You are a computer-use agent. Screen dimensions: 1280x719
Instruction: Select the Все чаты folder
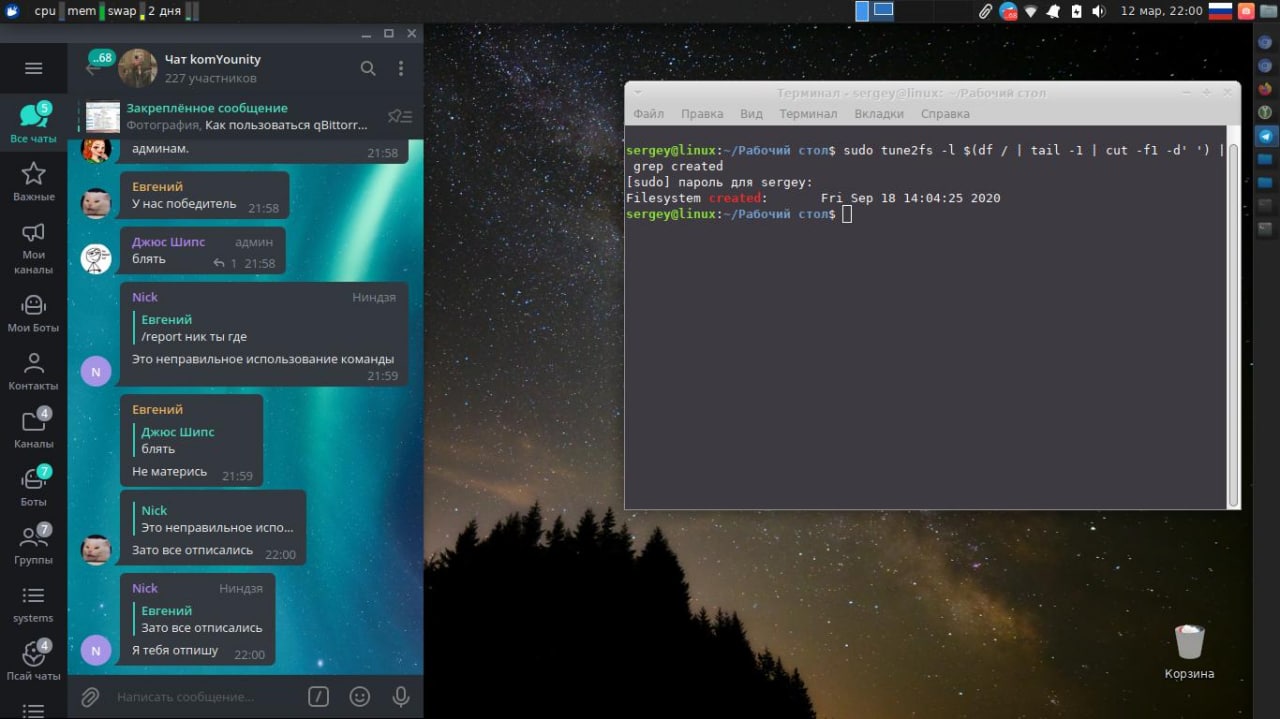tap(33, 122)
